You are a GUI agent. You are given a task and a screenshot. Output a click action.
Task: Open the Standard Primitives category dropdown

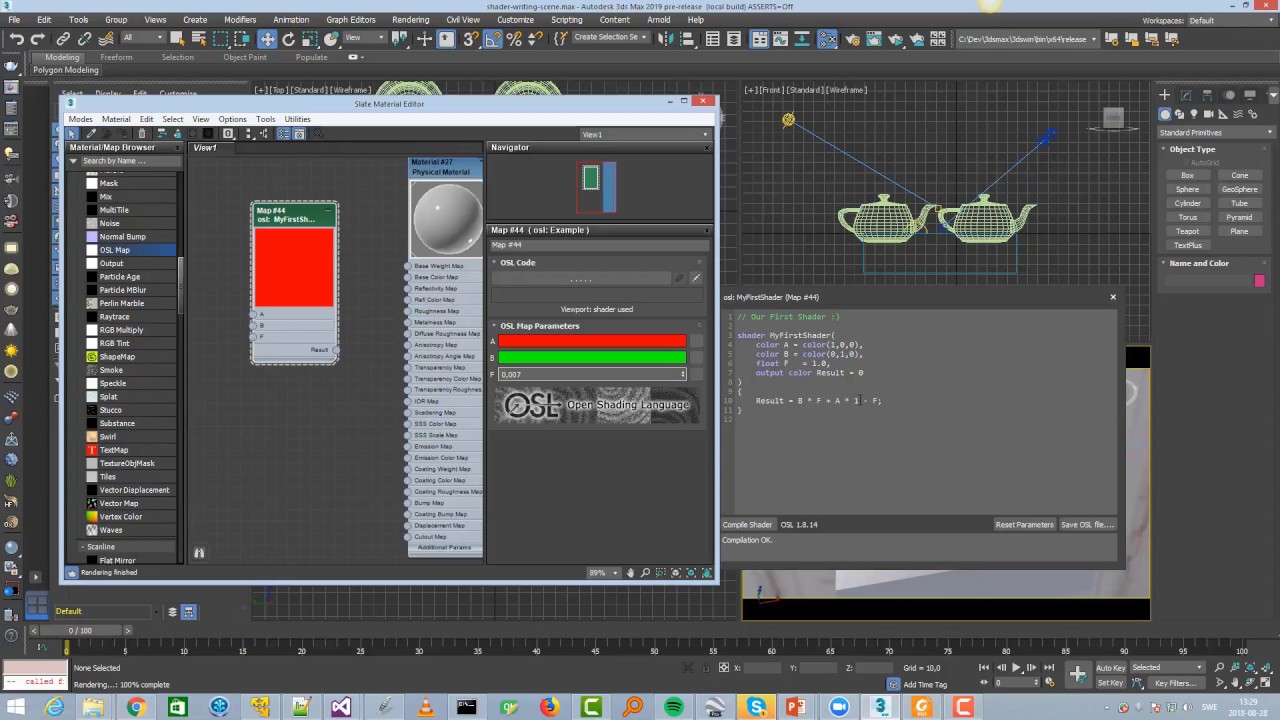click(1215, 133)
